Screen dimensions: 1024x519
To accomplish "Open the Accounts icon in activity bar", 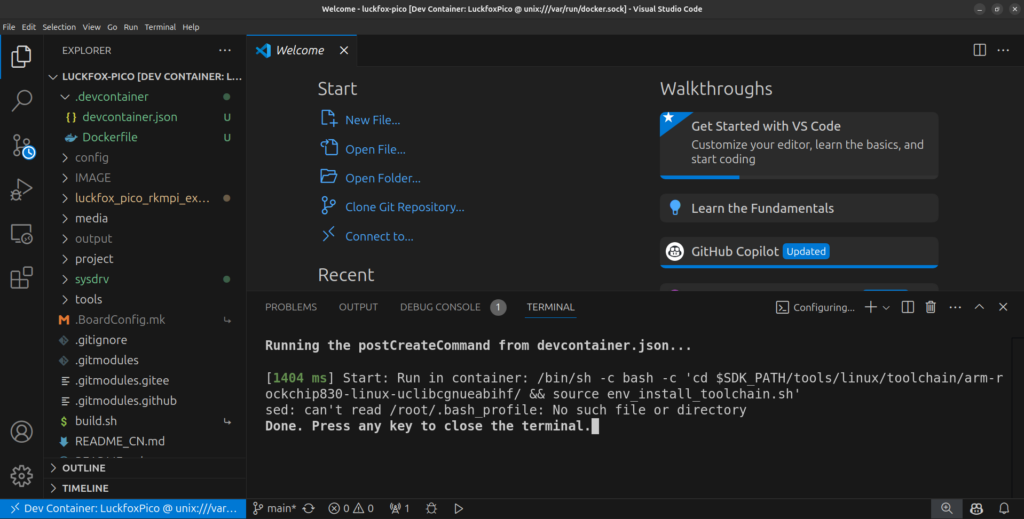I will coord(21,432).
